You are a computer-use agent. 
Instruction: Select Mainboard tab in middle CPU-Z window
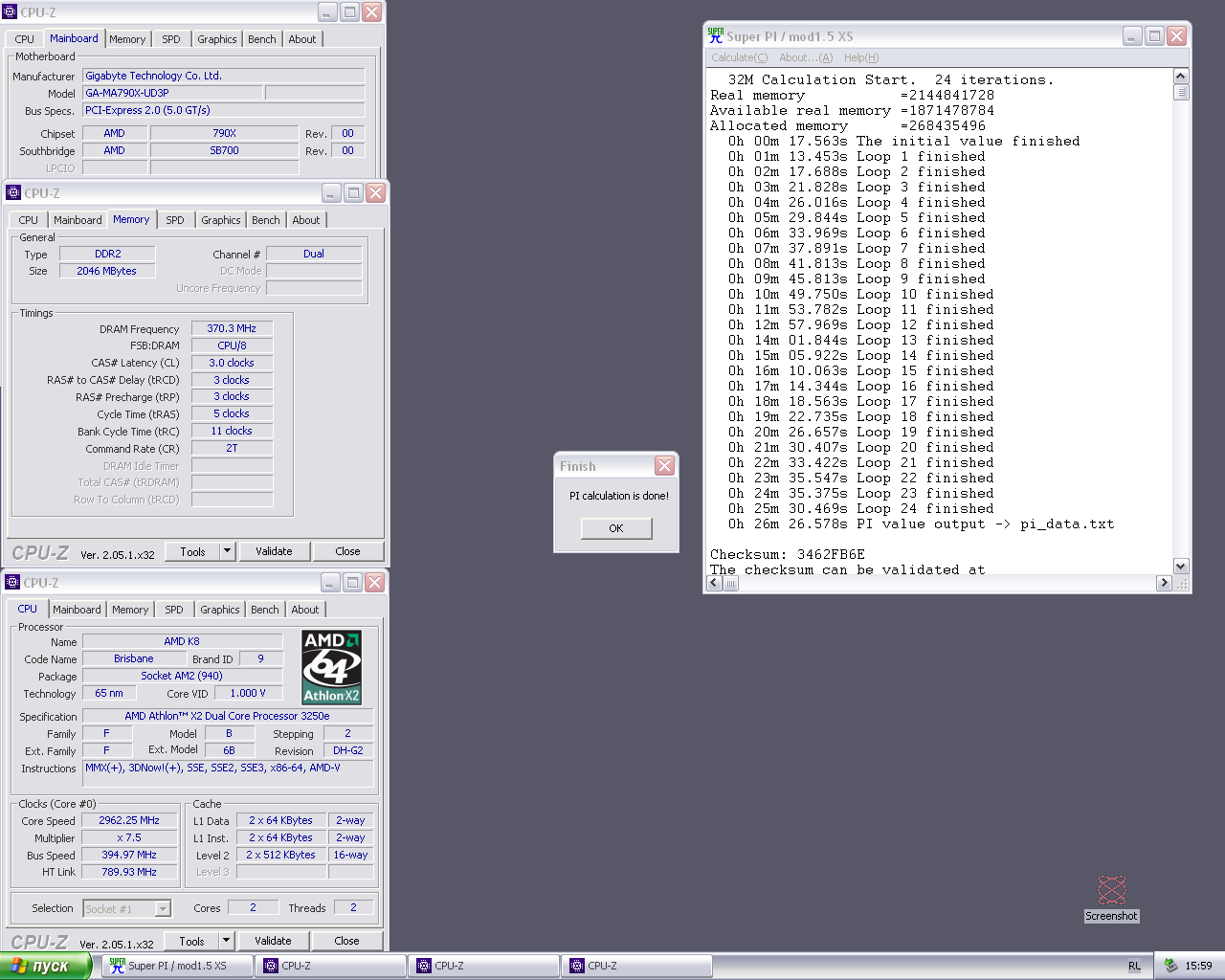click(x=78, y=220)
